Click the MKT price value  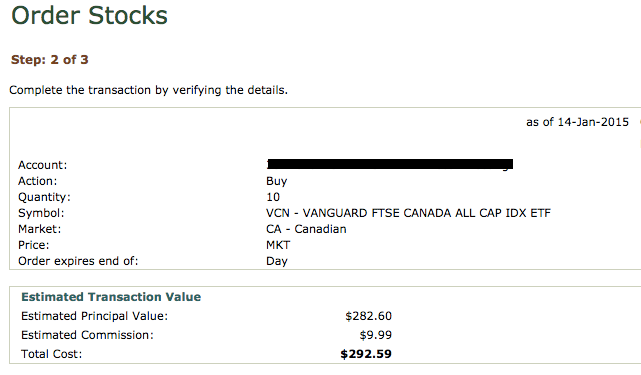point(278,245)
